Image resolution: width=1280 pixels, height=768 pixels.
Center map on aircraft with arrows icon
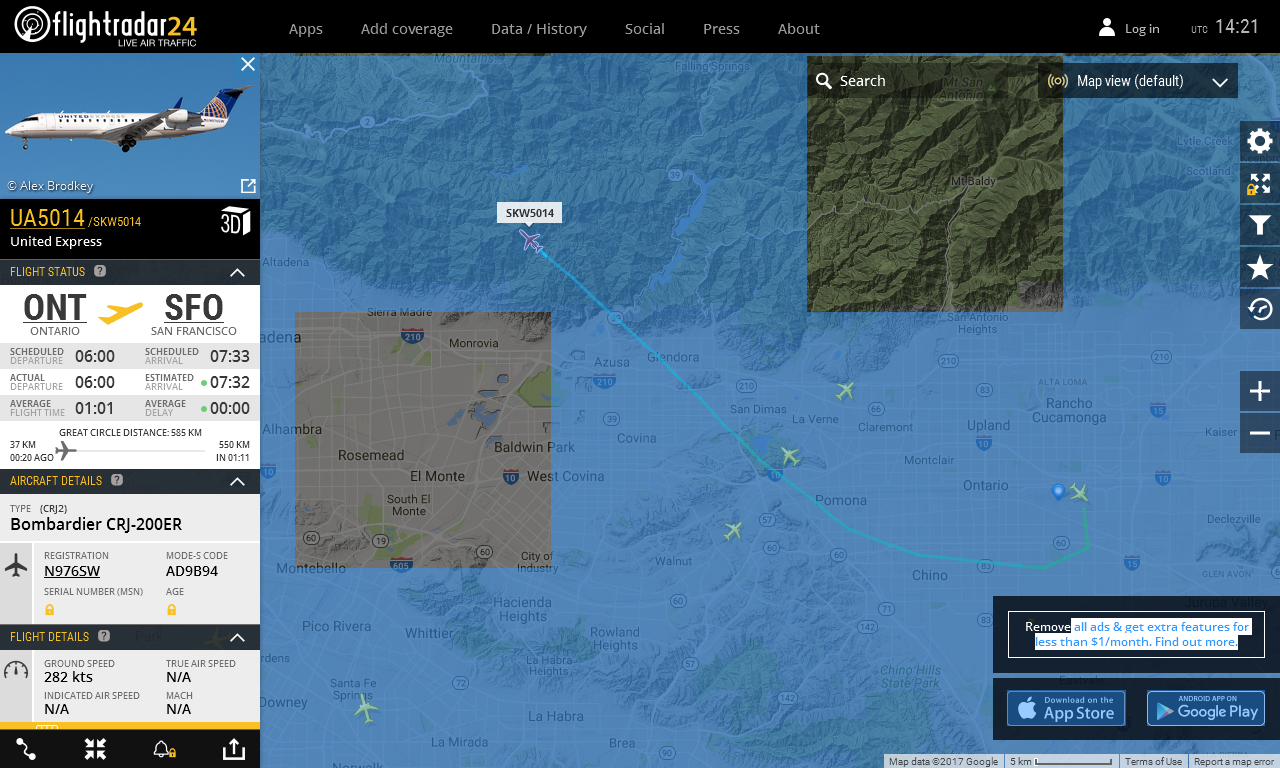click(95, 749)
